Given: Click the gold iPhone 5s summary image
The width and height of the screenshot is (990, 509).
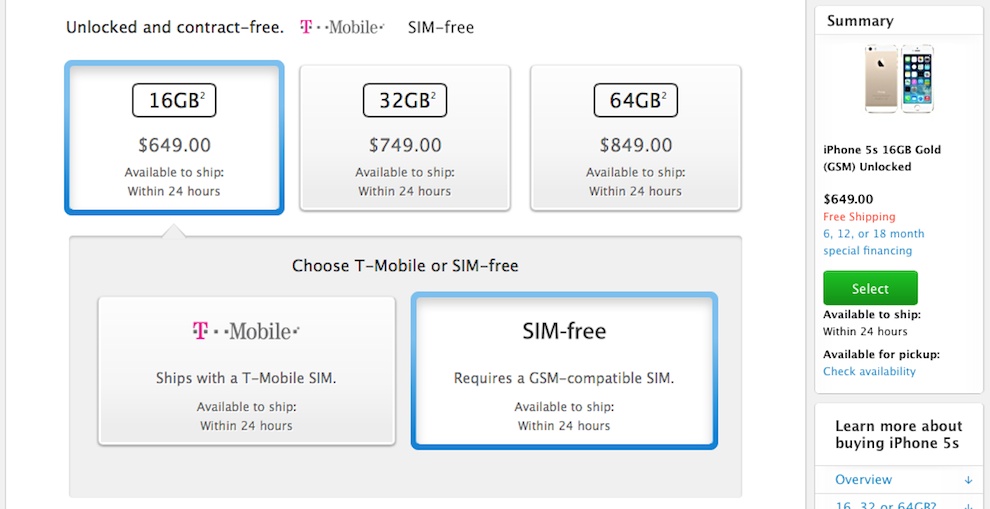Looking at the screenshot, I should point(899,80).
